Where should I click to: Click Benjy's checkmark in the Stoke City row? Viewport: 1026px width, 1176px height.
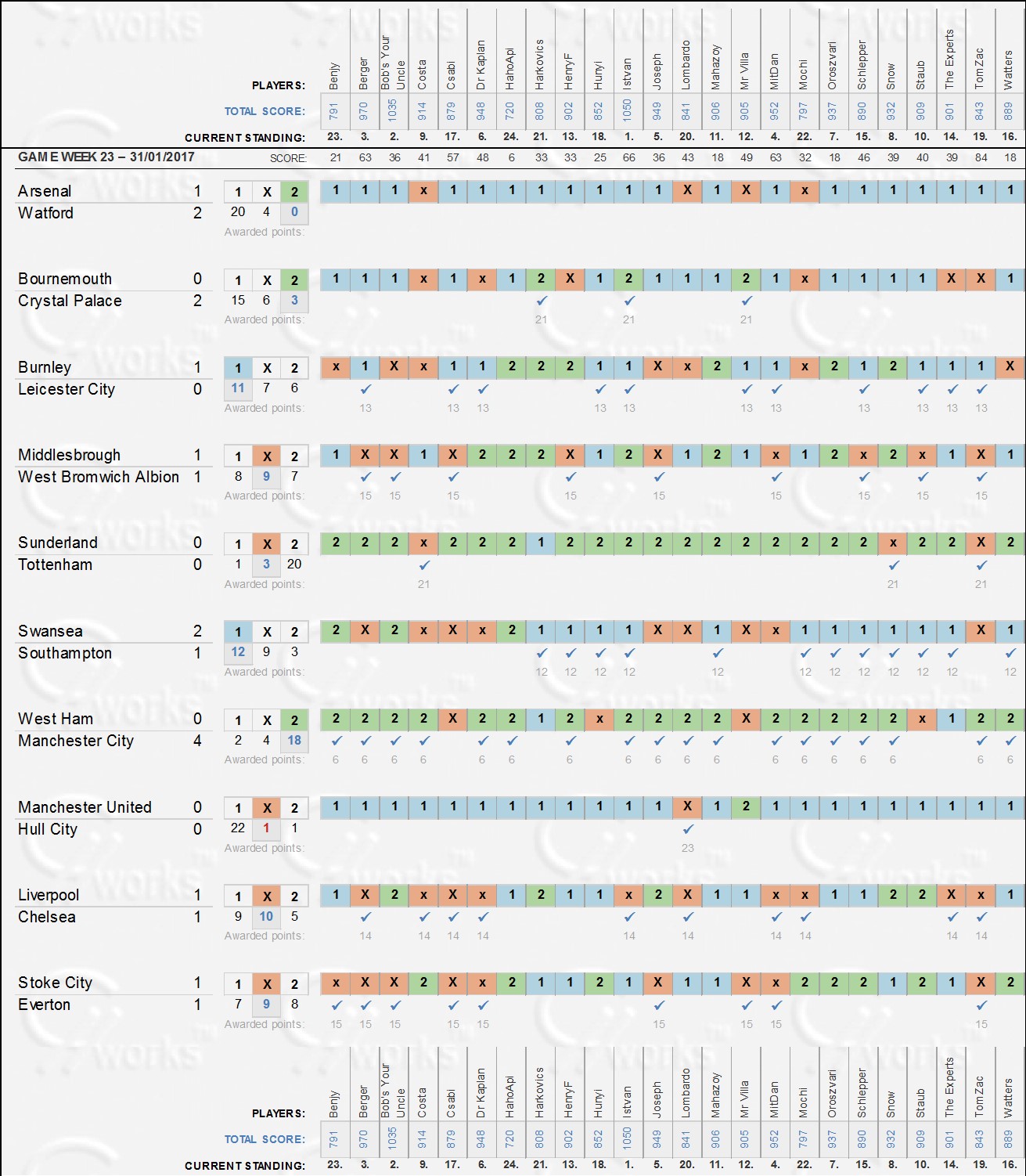point(337,1005)
